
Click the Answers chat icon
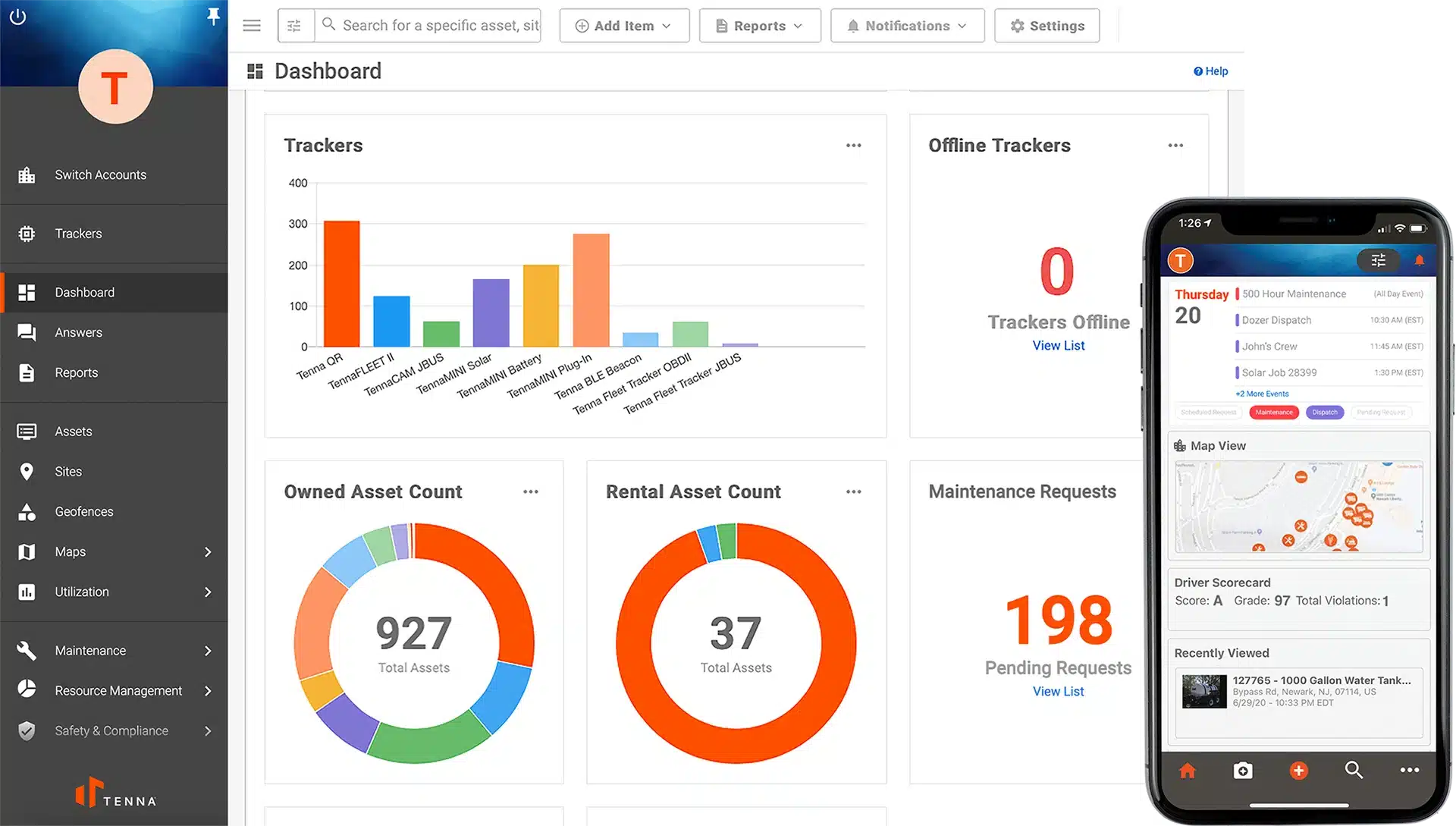click(27, 332)
